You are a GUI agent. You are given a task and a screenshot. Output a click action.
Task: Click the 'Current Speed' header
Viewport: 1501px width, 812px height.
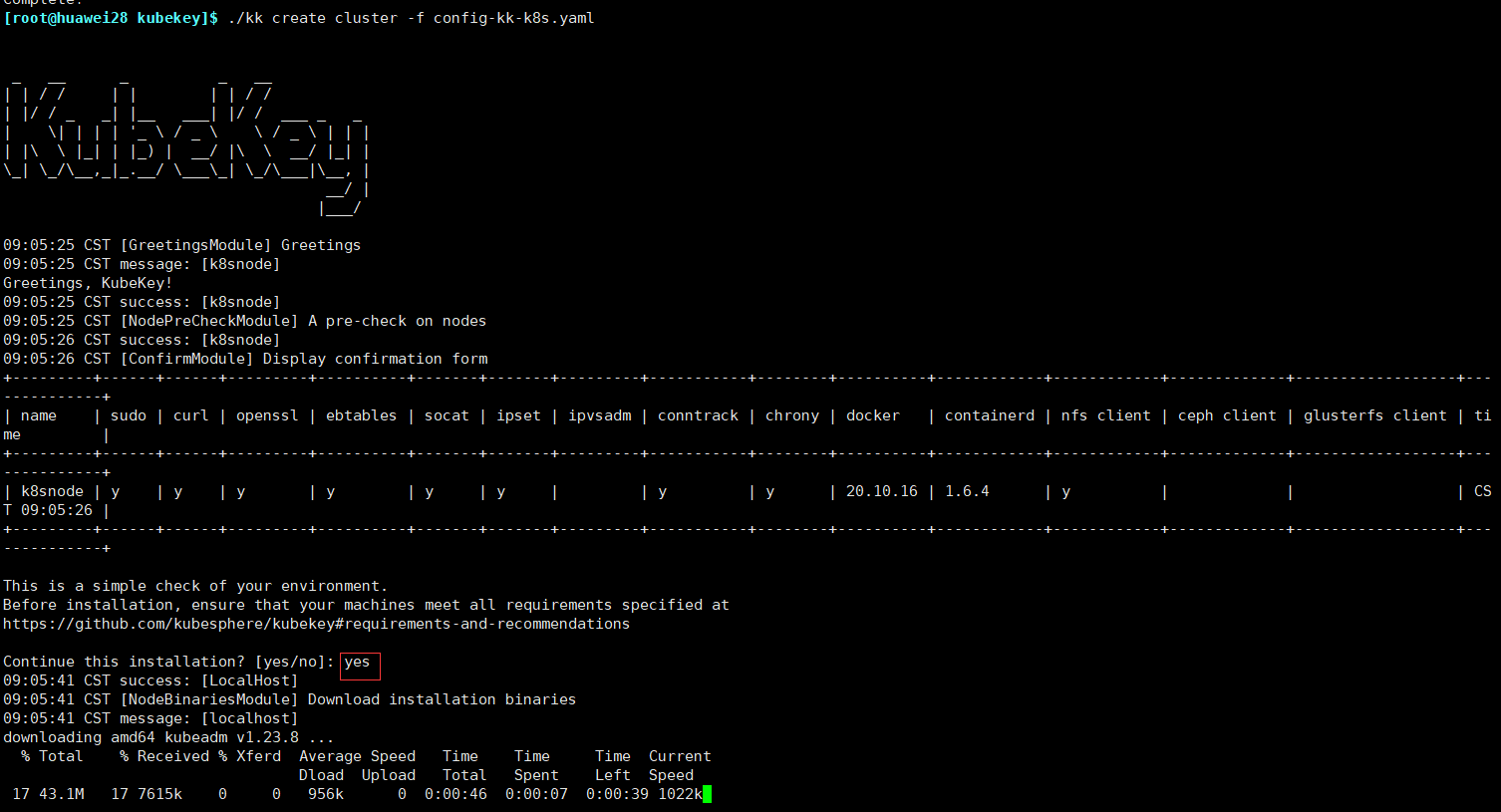coord(680,765)
